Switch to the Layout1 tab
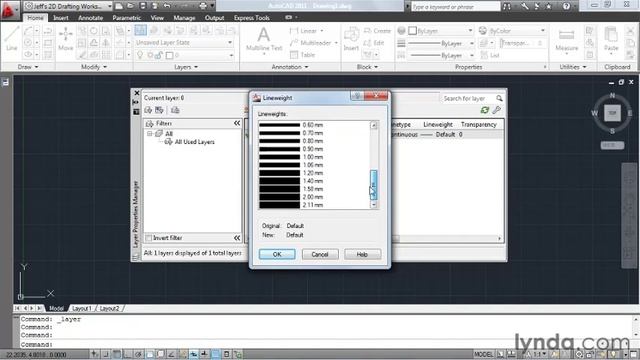Viewport: 640px width, 360px height. click(82, 308)
